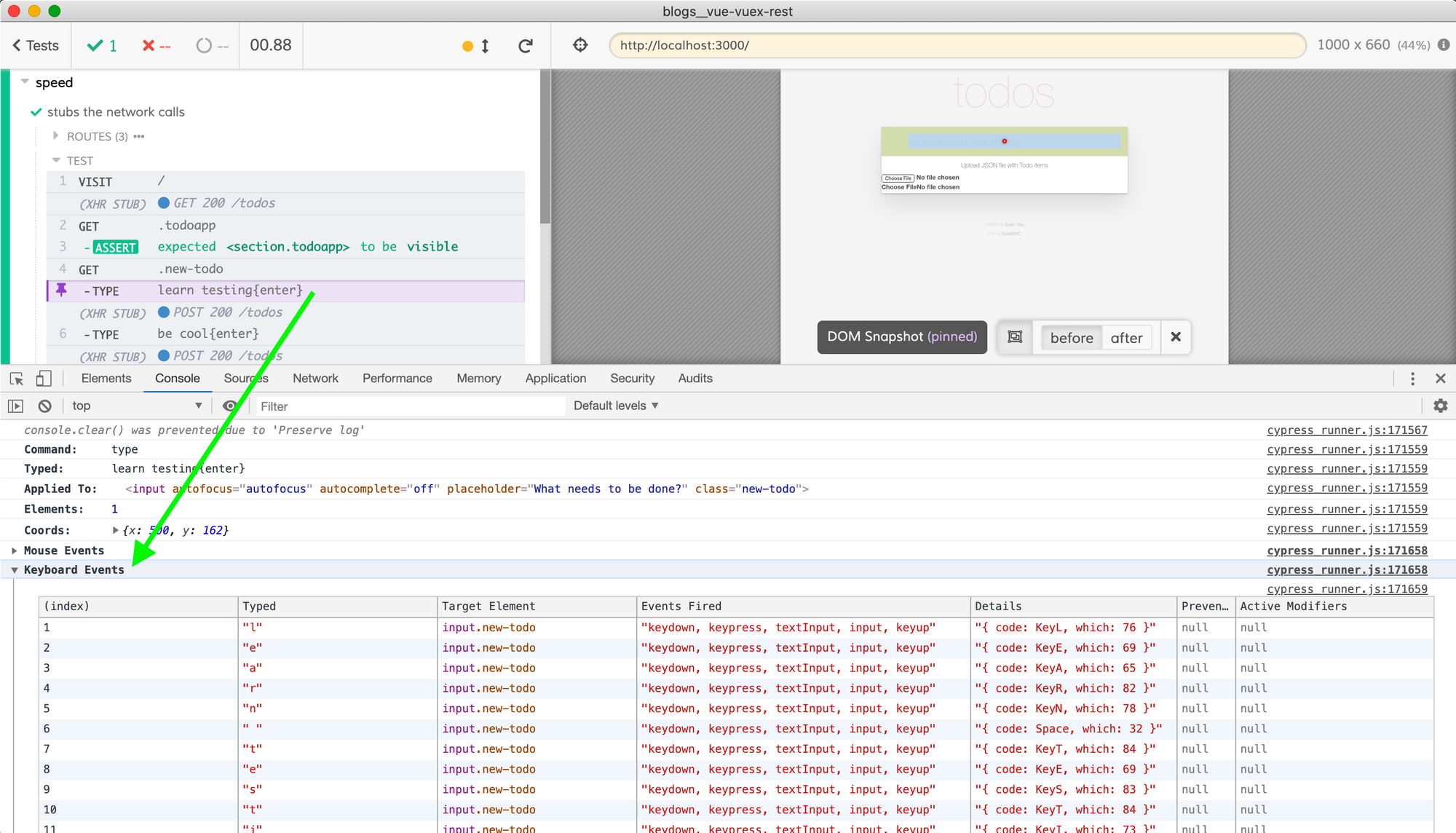Toggle snapshot highlights icon

1015,337
